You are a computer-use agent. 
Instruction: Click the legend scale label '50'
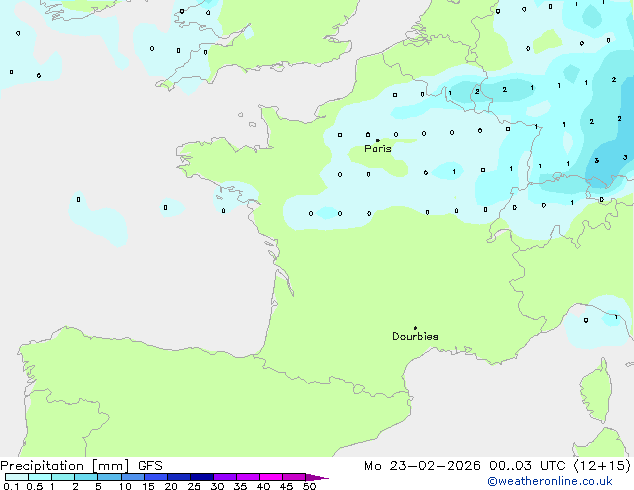pyautogui.click(x=309, y=486)
